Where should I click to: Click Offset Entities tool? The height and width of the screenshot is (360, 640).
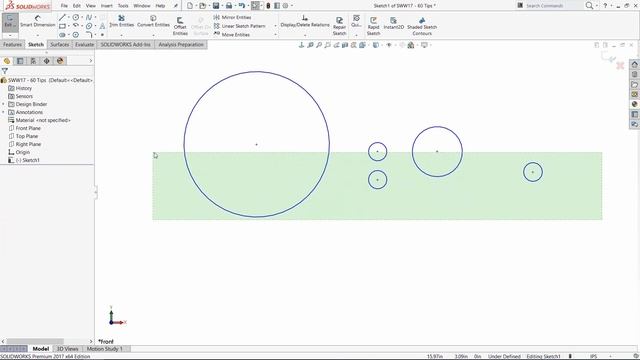point(180,26)
